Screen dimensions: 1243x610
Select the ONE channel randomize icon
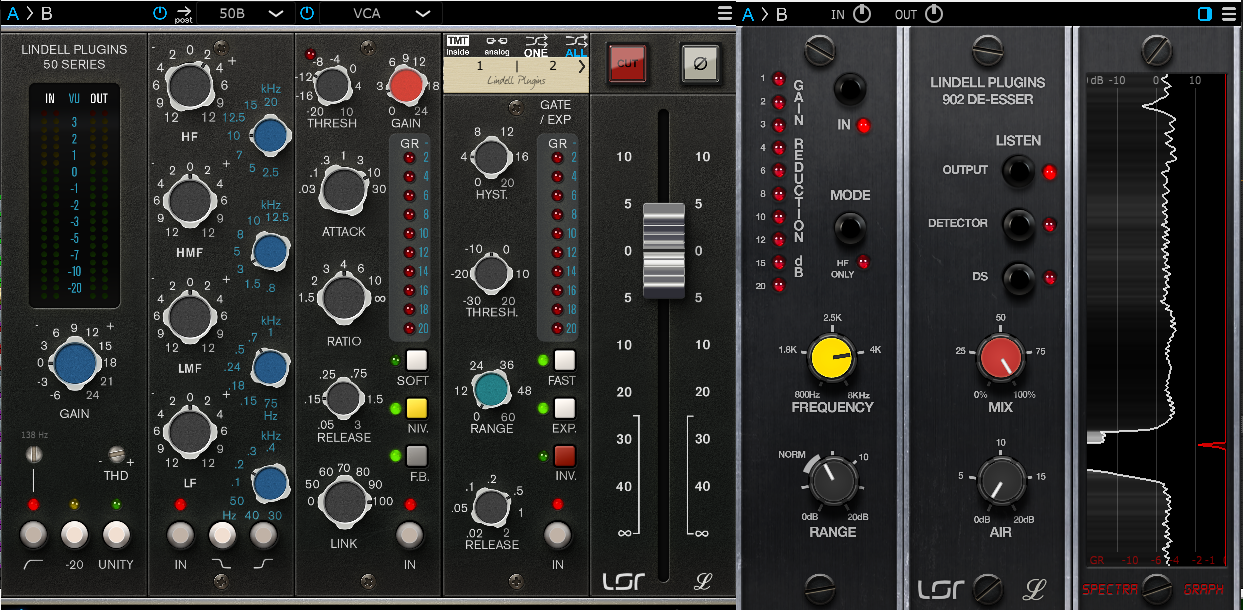[x=536, y=44]
